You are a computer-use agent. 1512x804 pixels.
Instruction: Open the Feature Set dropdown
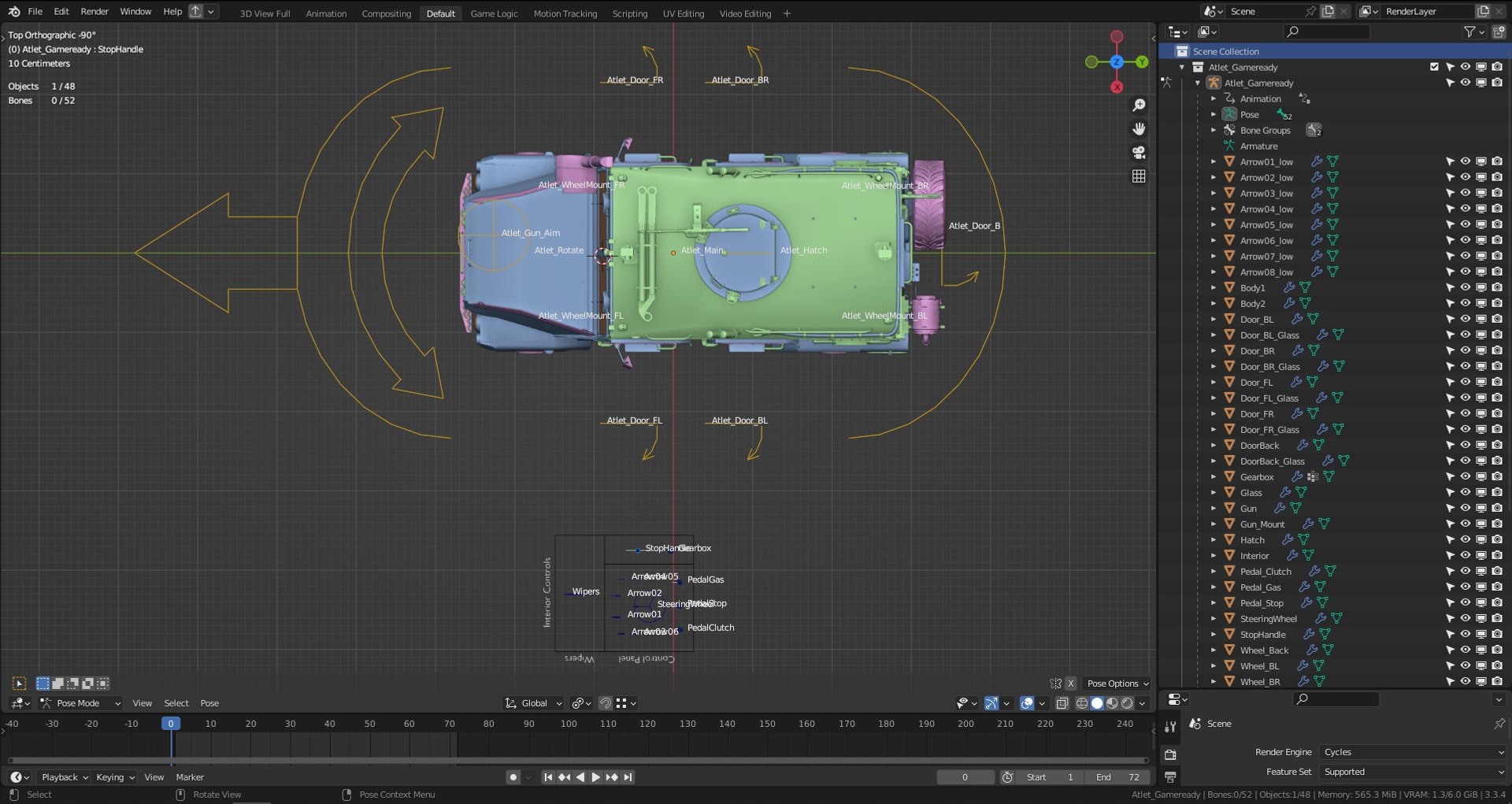[1413, 772]
